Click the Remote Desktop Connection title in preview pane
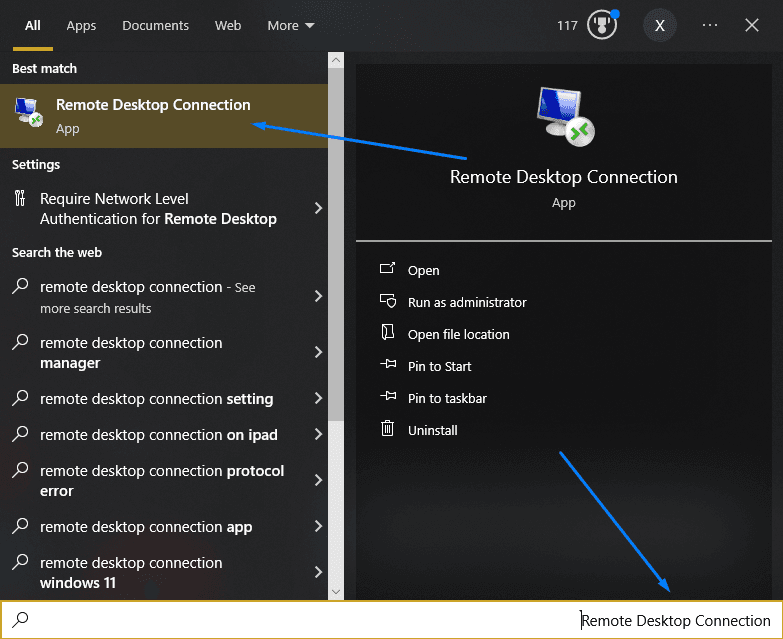 click(x=564, y=177)
